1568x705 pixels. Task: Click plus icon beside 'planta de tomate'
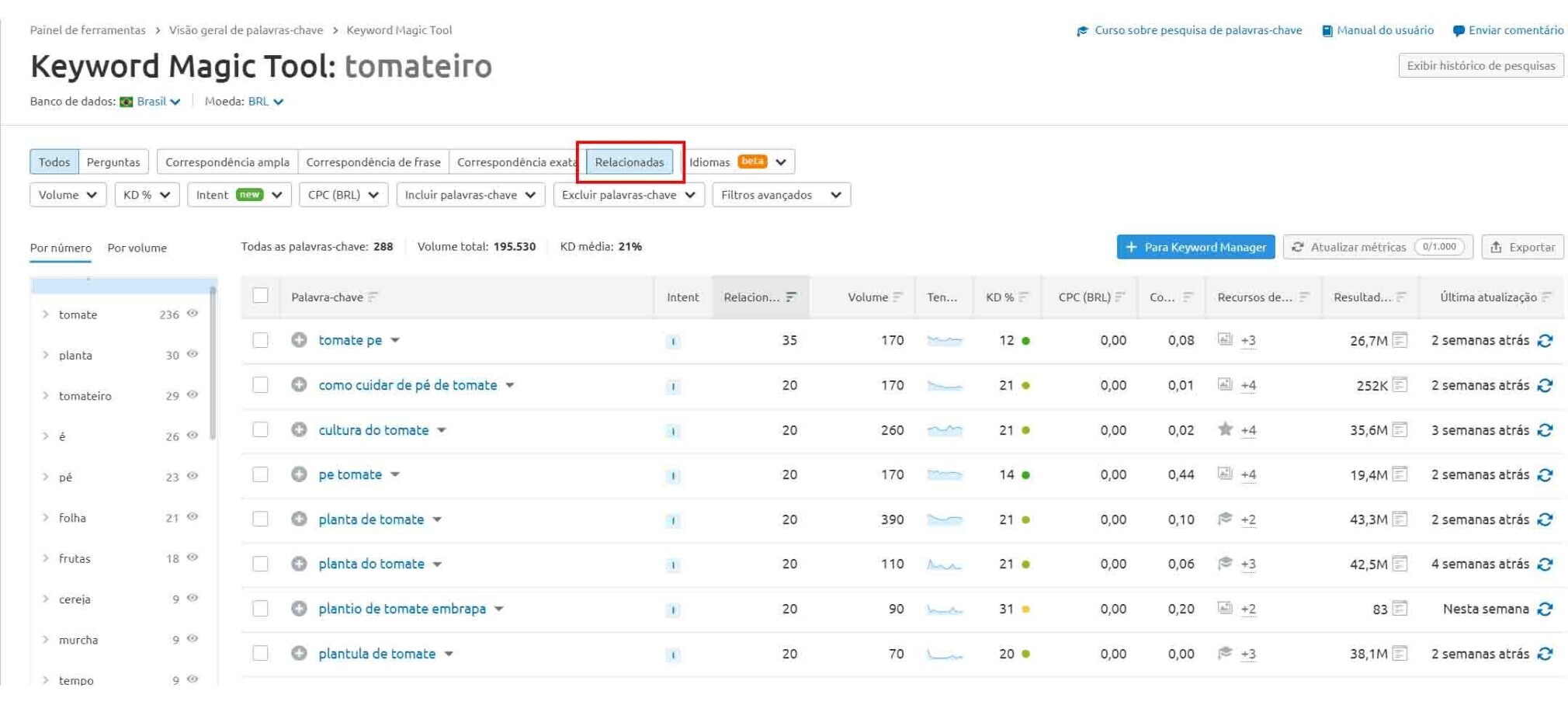[299, 519]
